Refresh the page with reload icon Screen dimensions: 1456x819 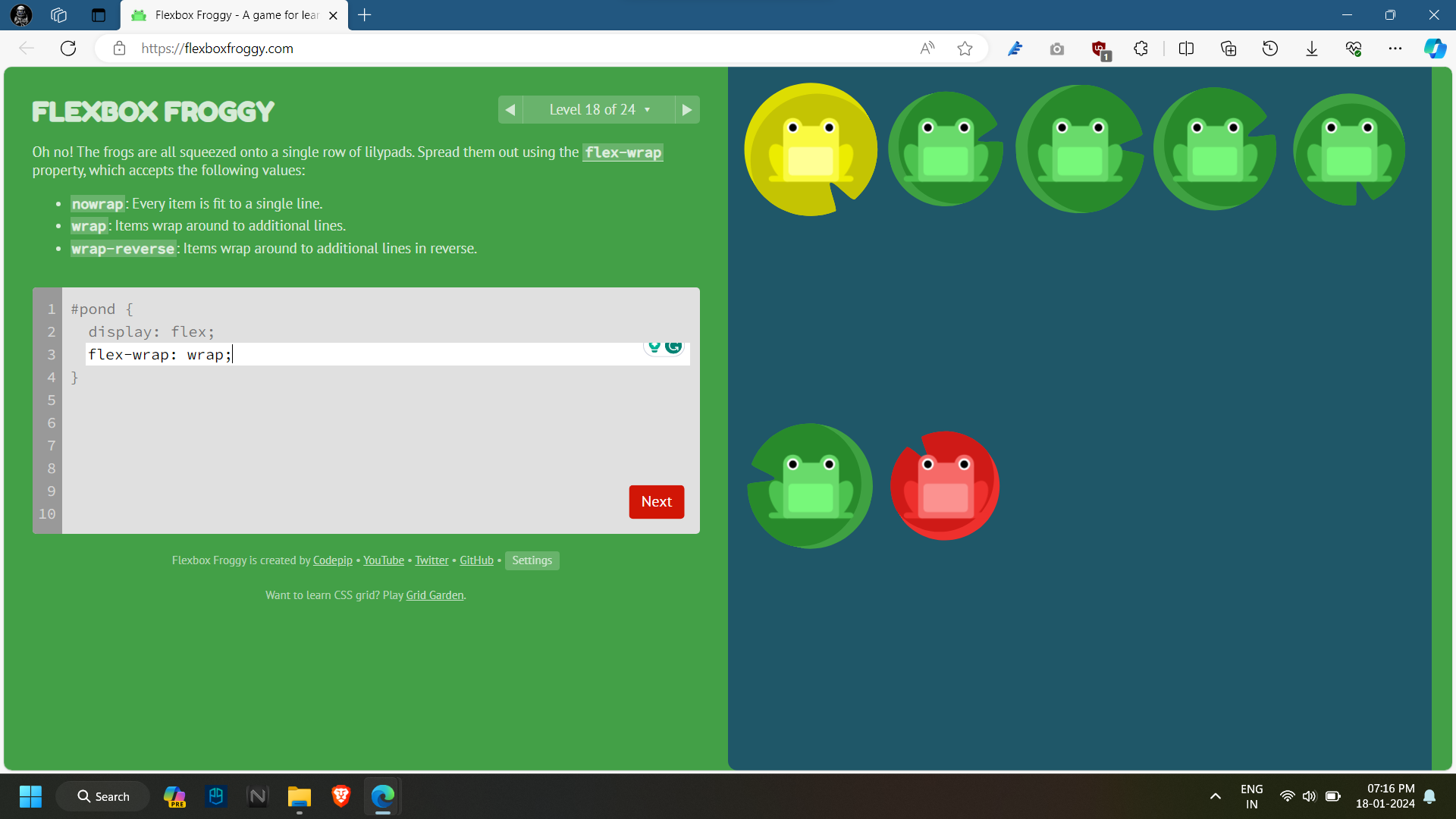coord(68,49)
